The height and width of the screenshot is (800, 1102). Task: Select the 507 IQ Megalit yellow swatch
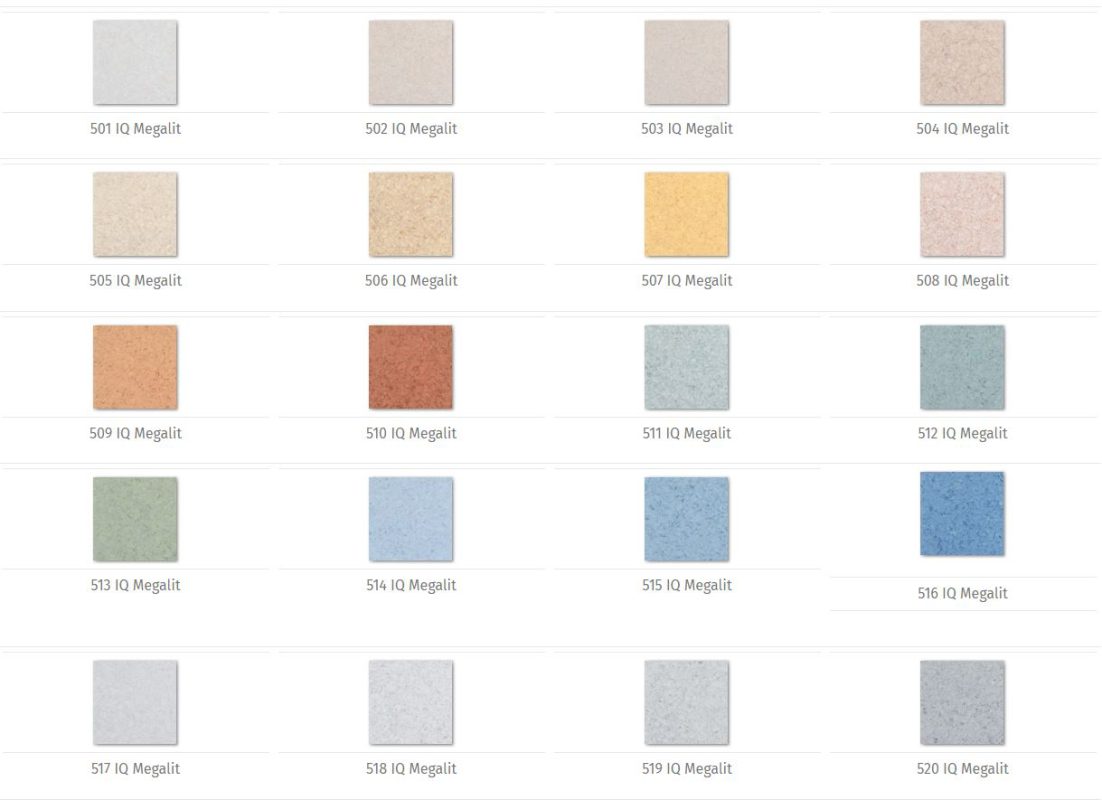click(686, 215)
